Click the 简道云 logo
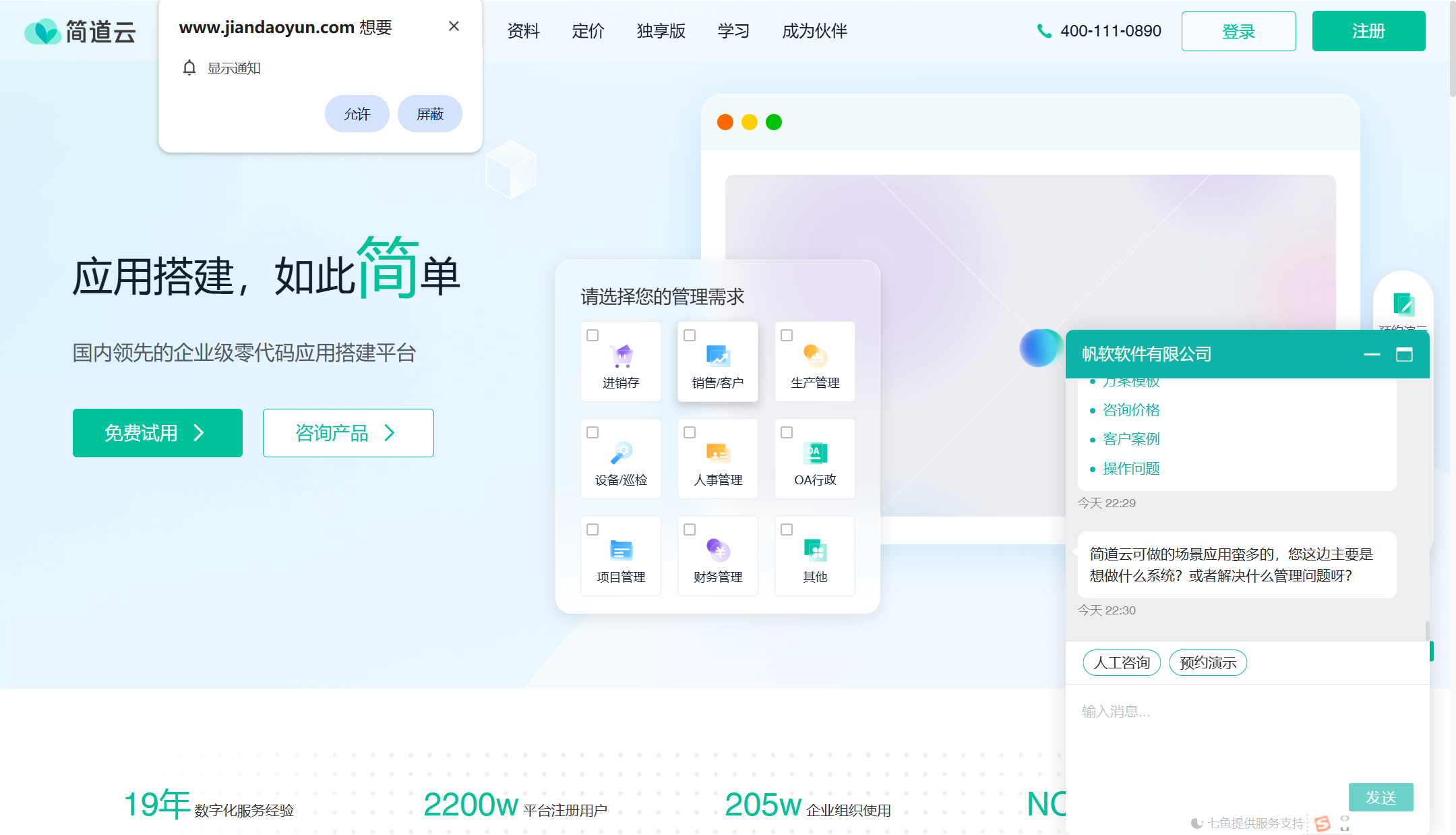The width and height of the screenshot is (1456, 835). pos(80,31)
